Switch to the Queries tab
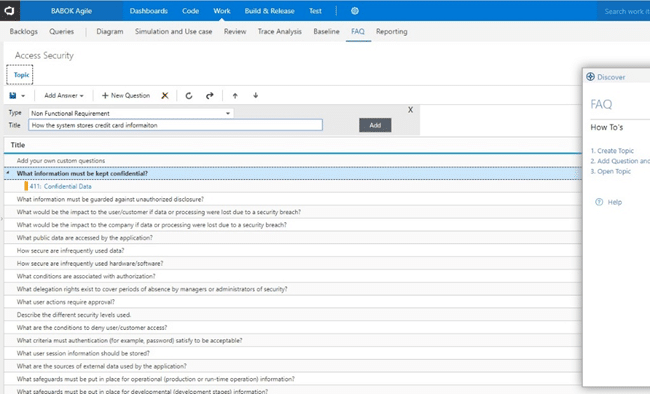Viewport: 650px width, 395px height. (61, 32)
